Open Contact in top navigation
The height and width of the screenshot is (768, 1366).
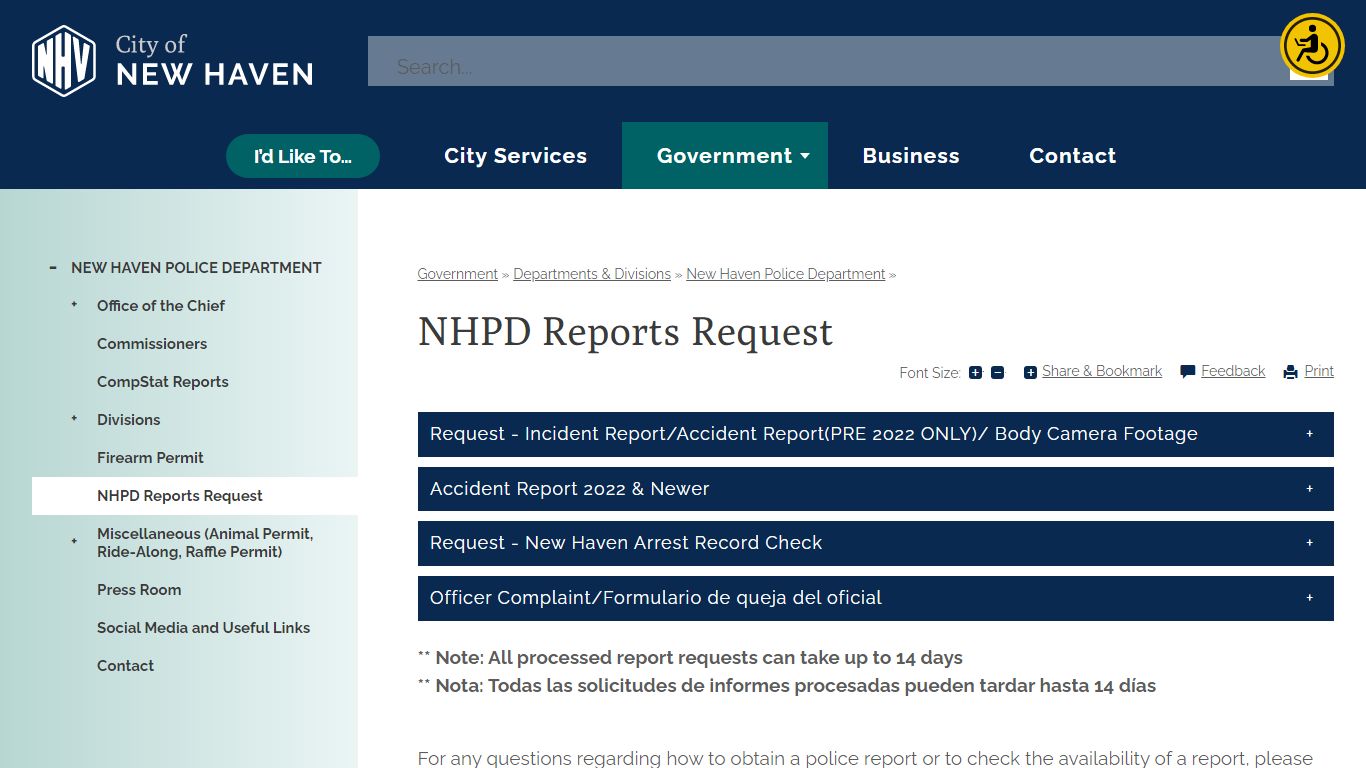(1072, 156)
